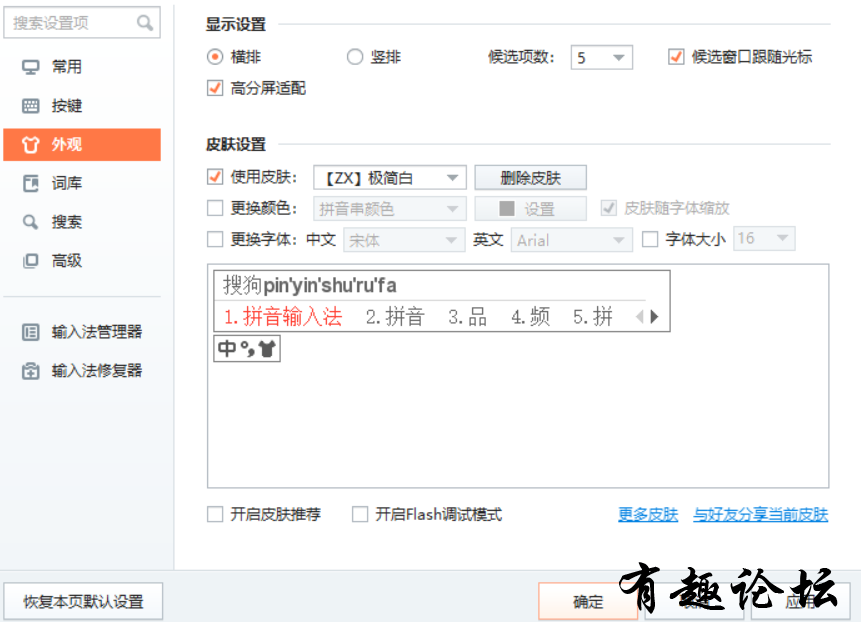Screen dimensions: 861x622
Task: Click the monitor icon beside 常用
Action: pos(31,67)
